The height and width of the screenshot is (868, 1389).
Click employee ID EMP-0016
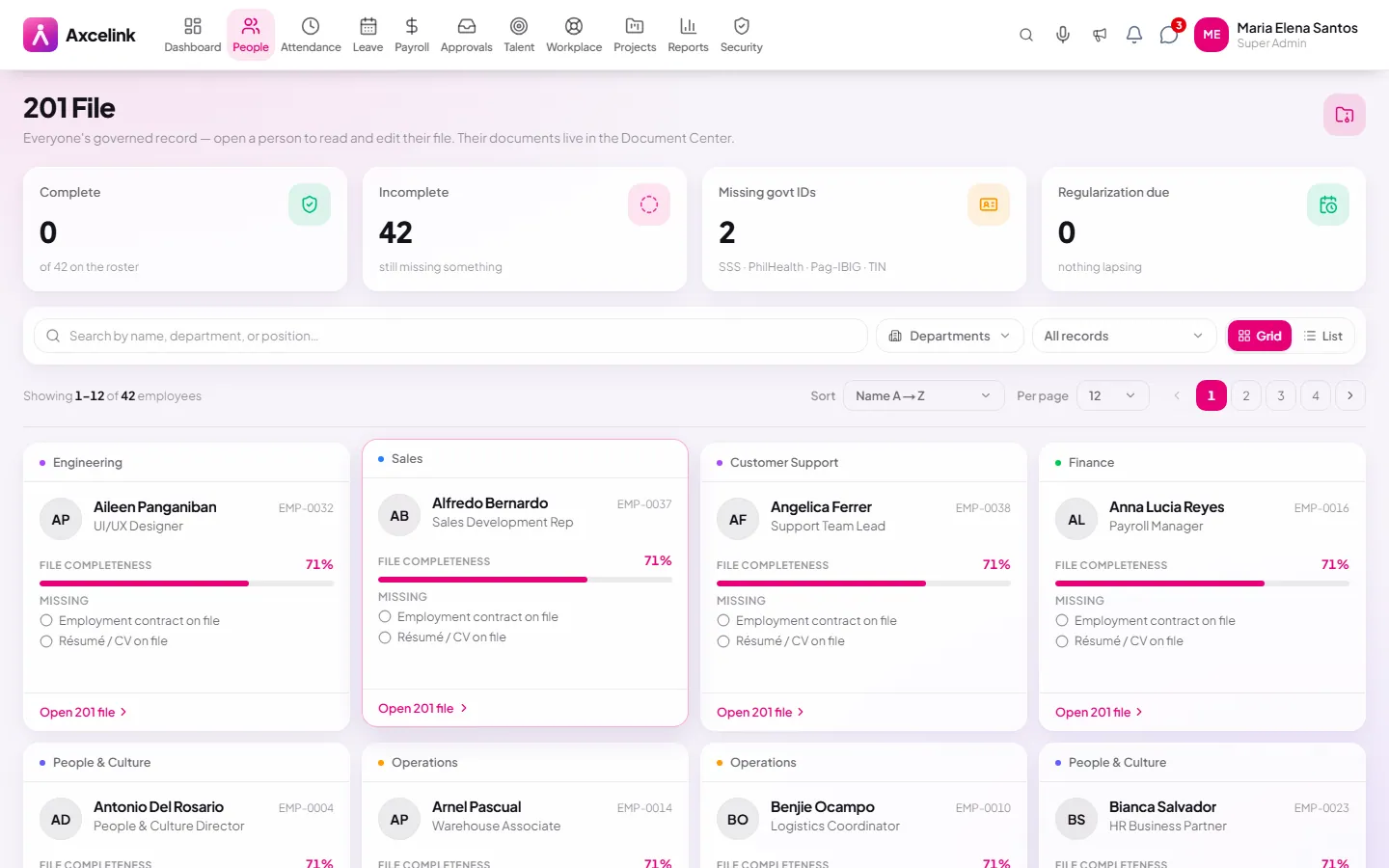pos(1321,508)
